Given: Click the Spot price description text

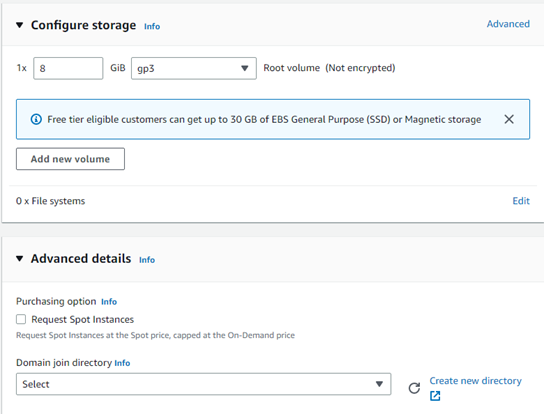Looking at the screenshot, I should pos(155,335).
